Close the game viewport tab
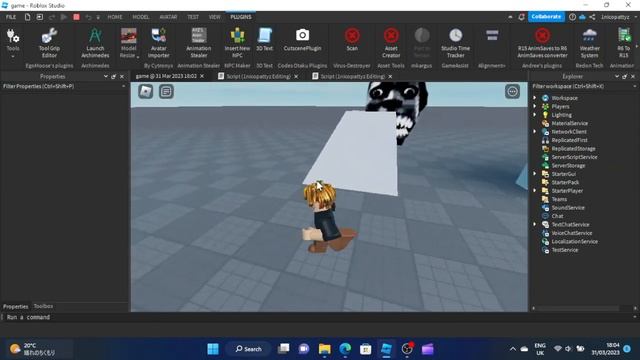This screenshot has height=360, width=640. pyautogui.click(x=202, y=76)
